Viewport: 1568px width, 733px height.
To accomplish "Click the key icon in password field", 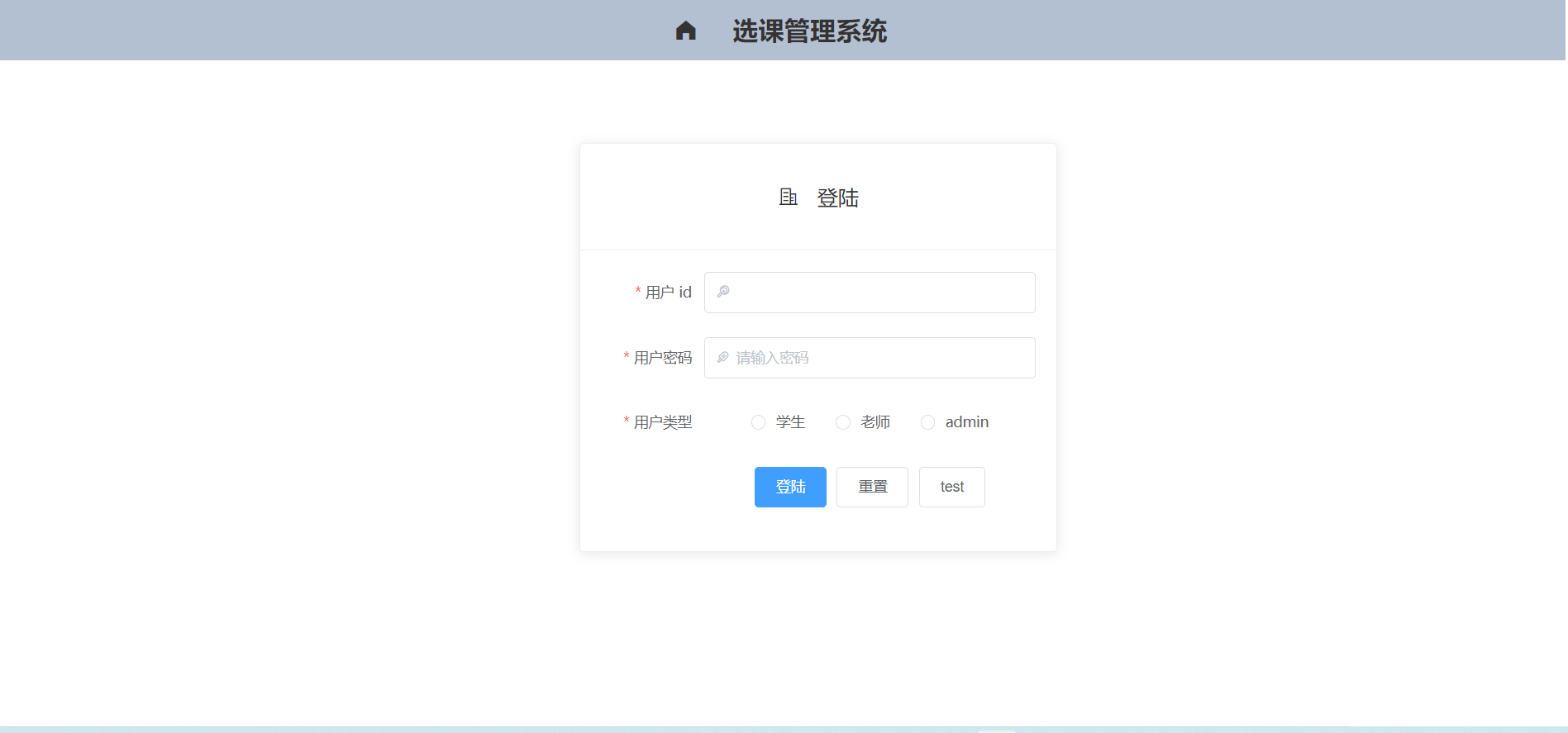I will click(723, 357).
